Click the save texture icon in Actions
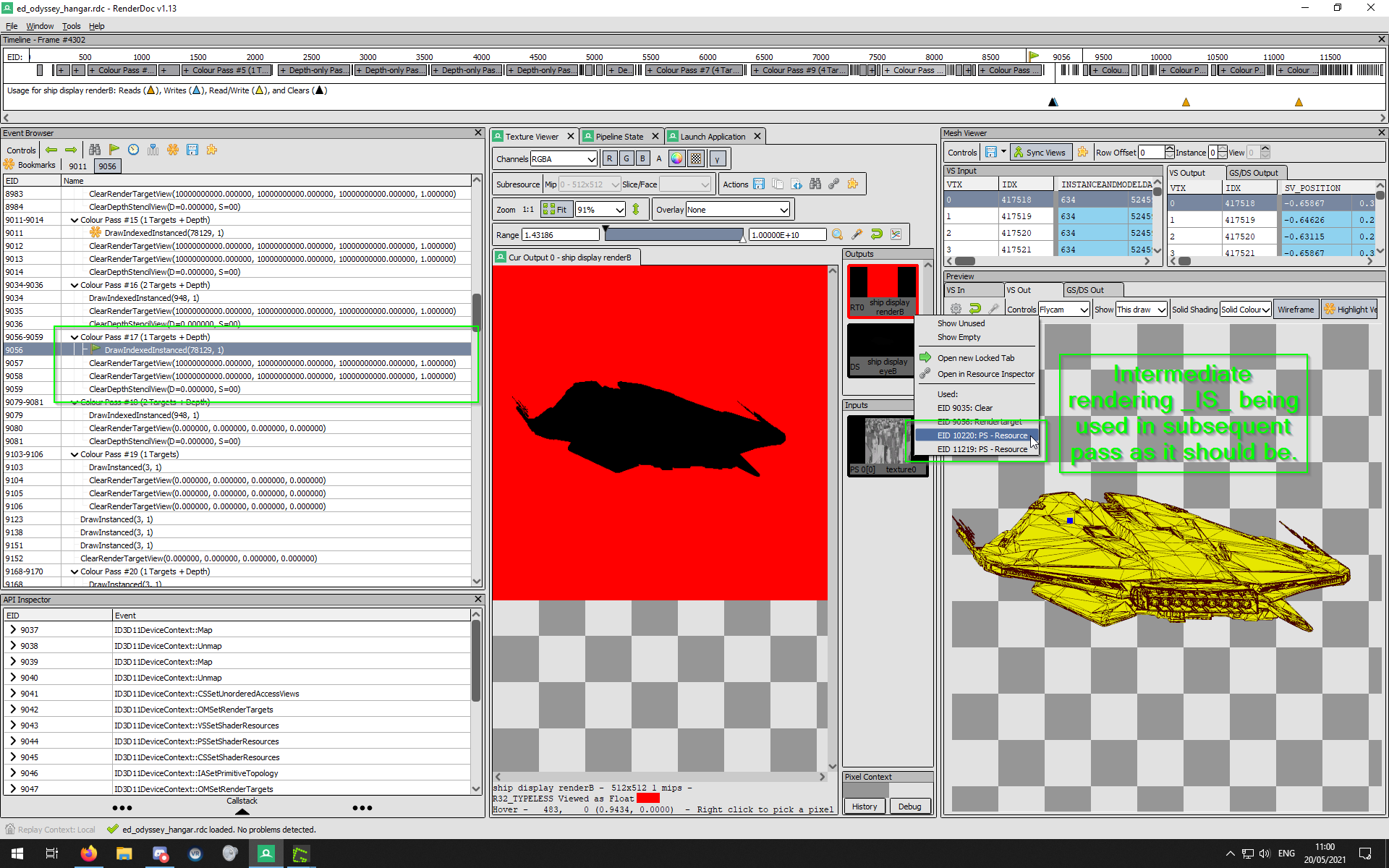The height and width of the screenshot is (868, 1389). [x=759, y=184]
